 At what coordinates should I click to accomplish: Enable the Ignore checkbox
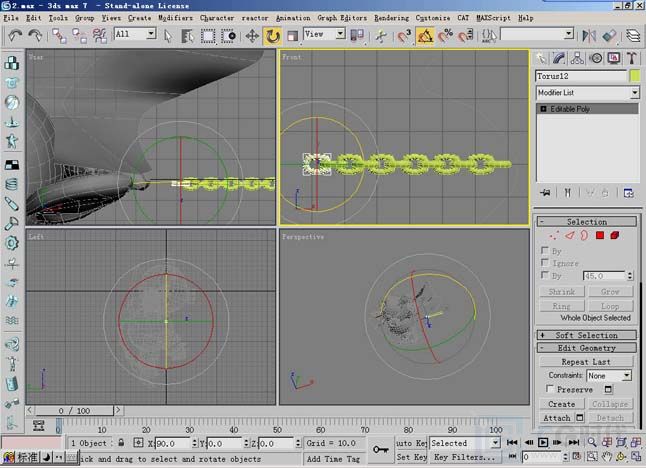545,262
